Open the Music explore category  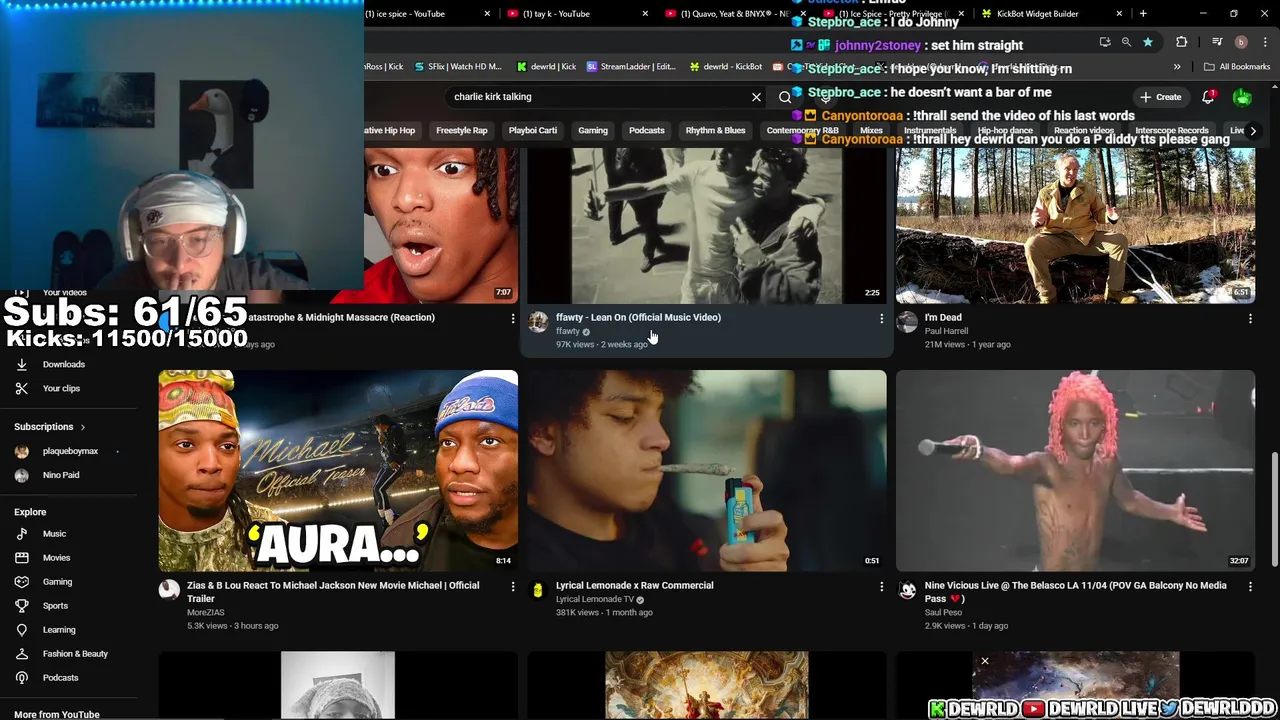click(54, 534)
